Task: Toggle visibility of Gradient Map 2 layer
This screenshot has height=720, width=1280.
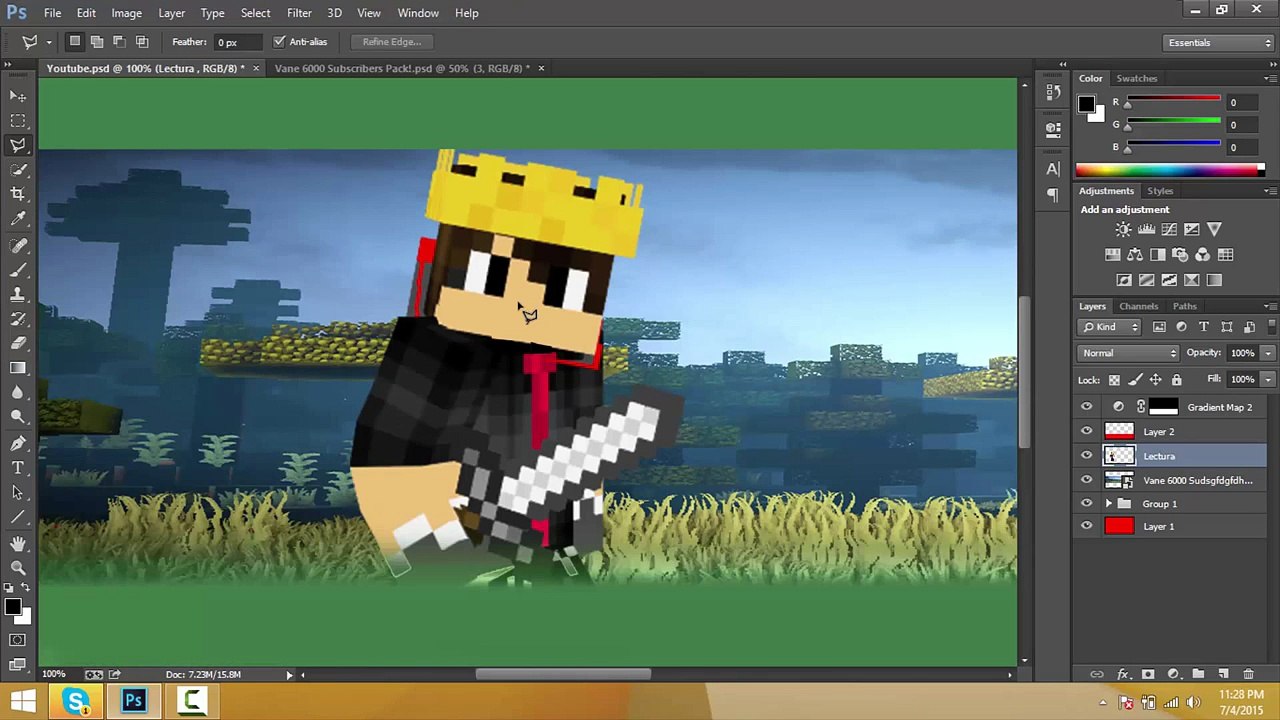Action: [x=1087, y=407]
